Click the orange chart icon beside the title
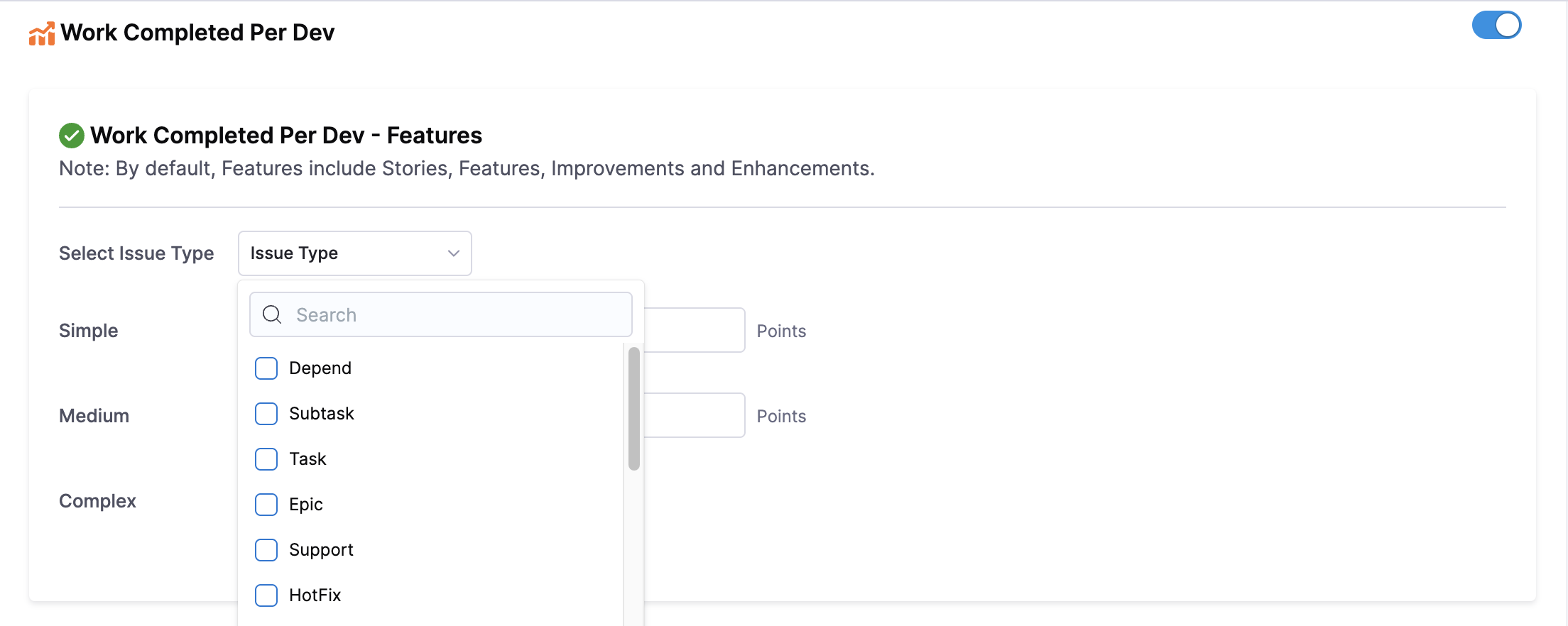1568x626 pixels. click(41, 33)
